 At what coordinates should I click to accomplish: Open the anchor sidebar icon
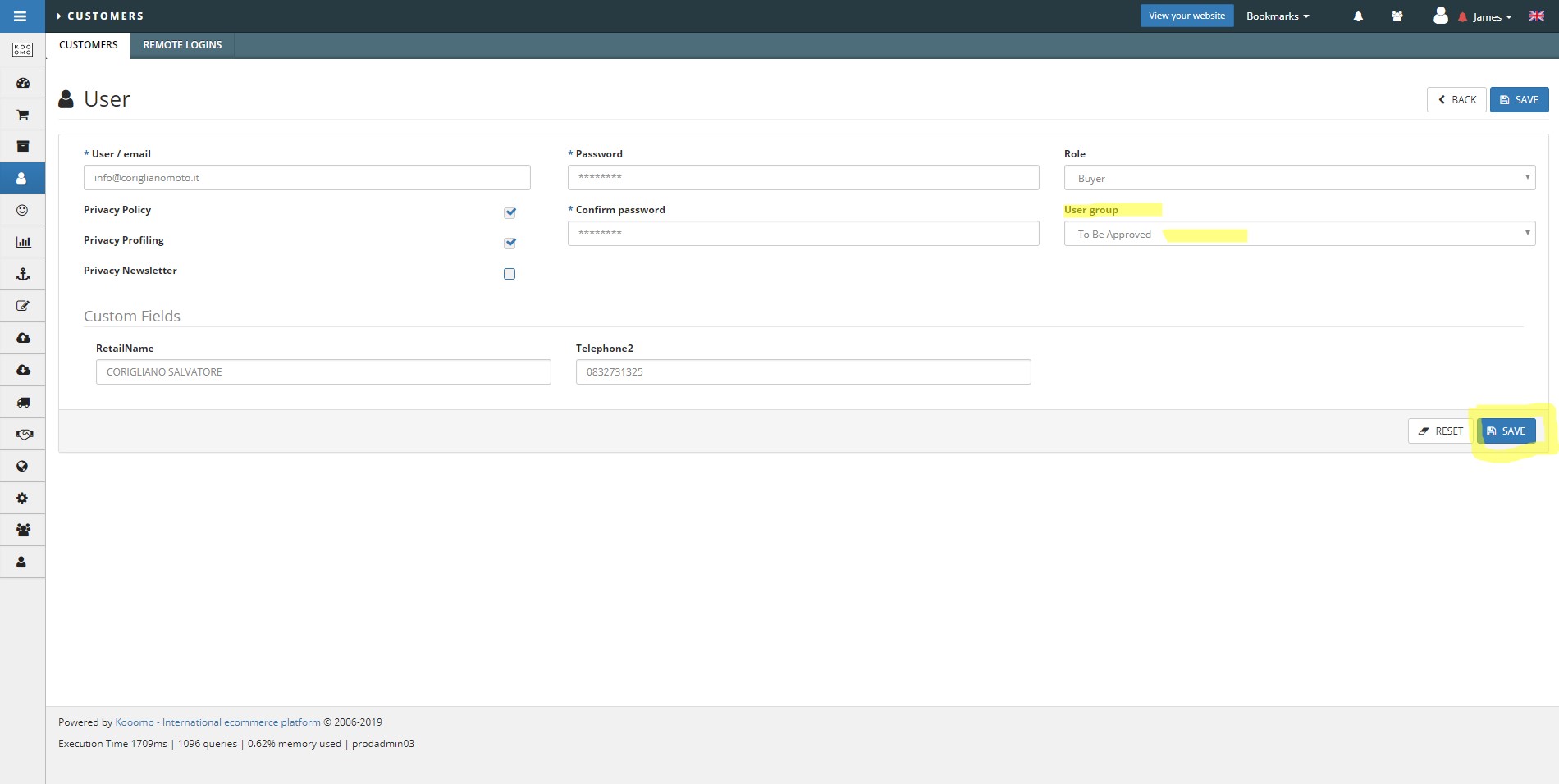(x=23, y=274)
